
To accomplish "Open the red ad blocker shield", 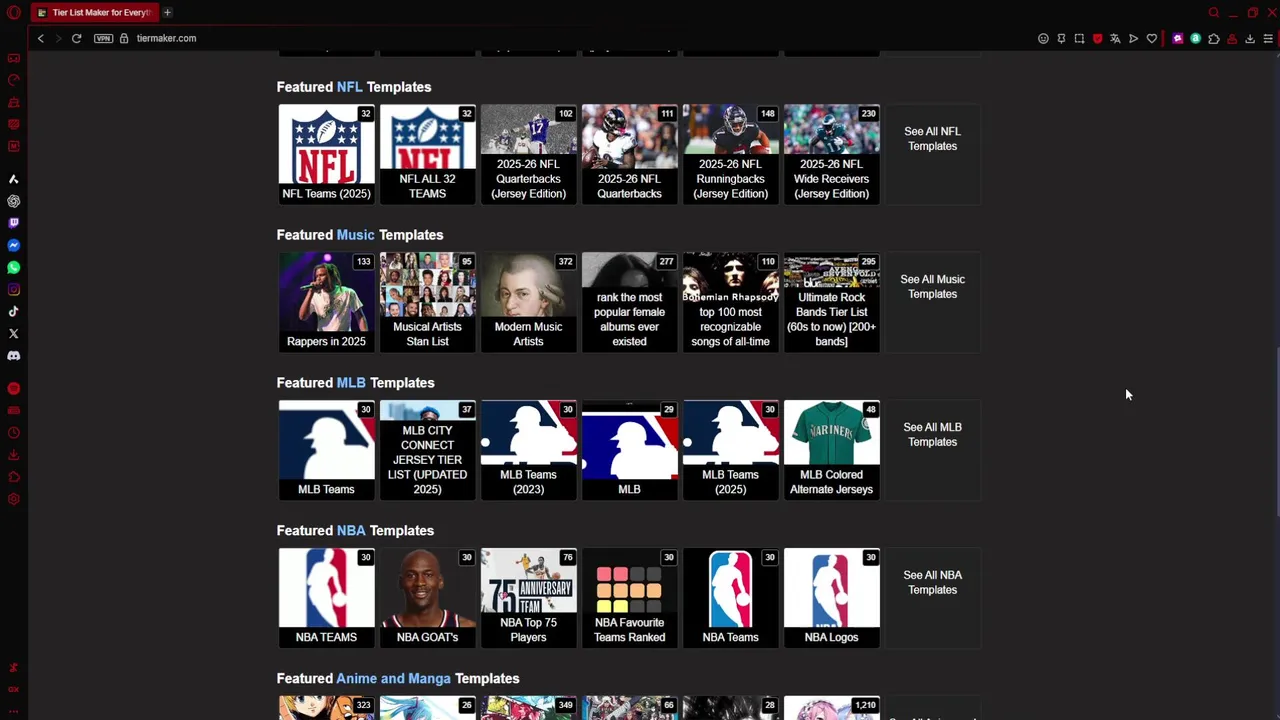I will pos(1097,39).
